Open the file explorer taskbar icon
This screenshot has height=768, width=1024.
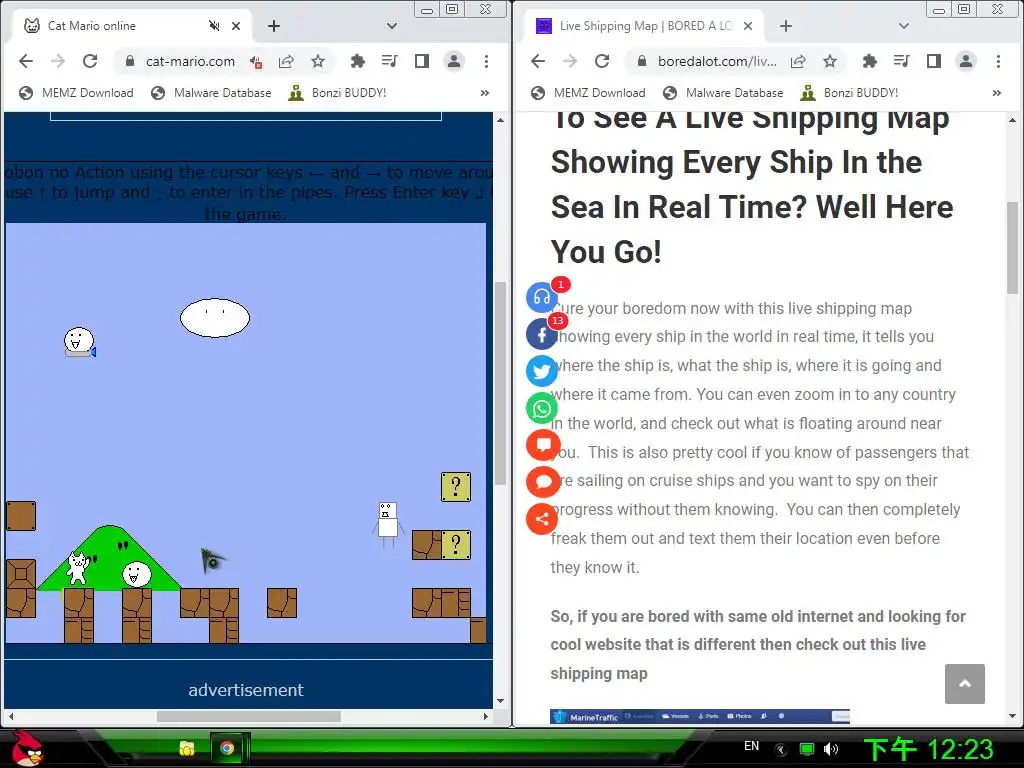(187, 748)
